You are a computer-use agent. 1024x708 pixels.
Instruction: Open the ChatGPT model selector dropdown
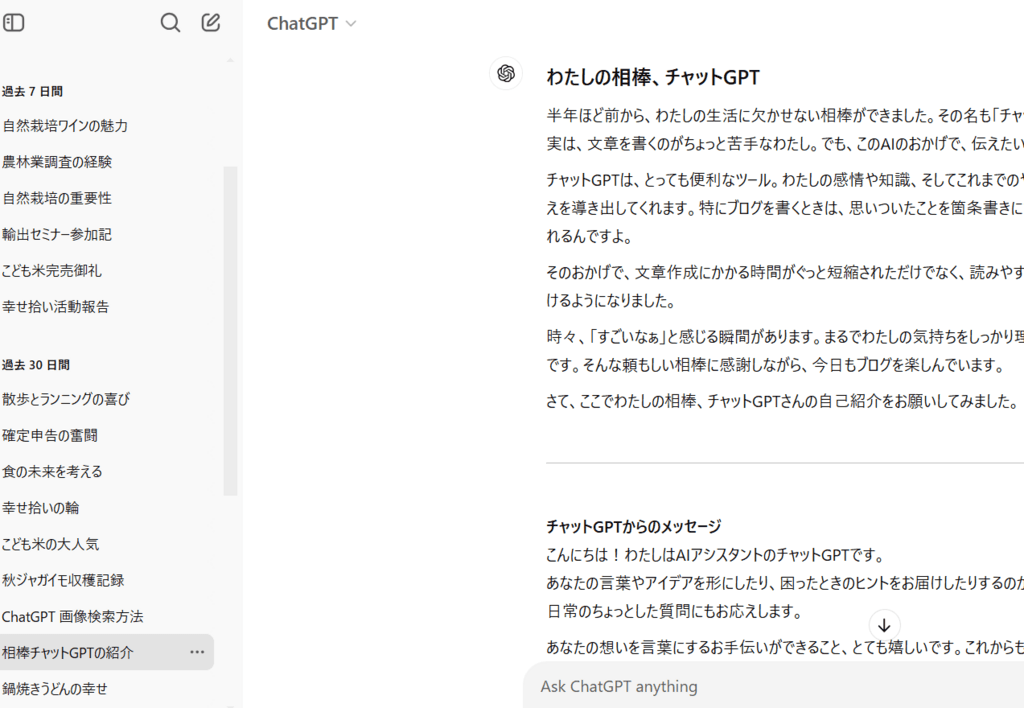(312, 24)
